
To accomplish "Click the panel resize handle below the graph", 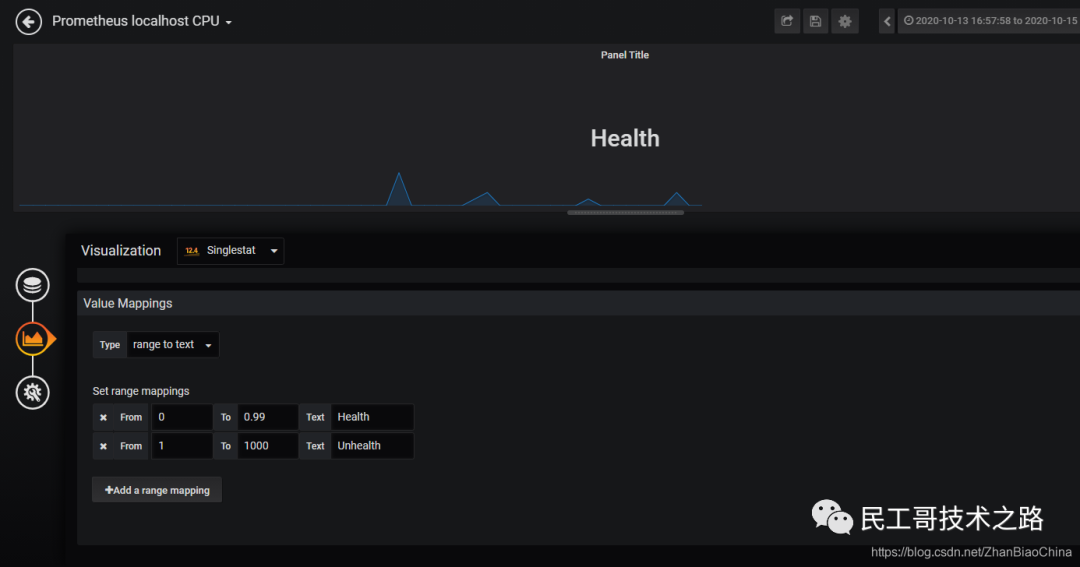I will (625, 213).
